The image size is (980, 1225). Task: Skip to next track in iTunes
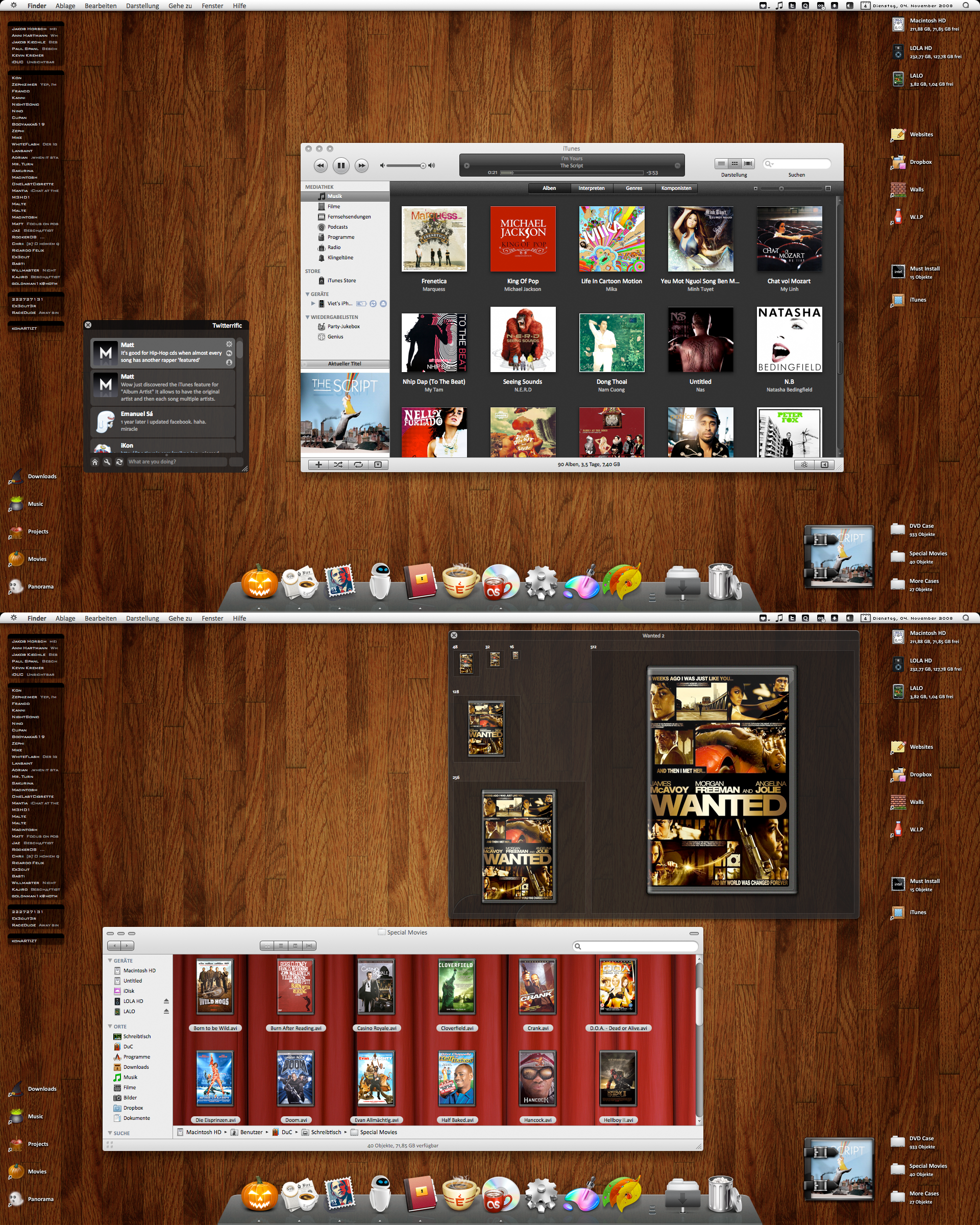(x=361, y=166)
